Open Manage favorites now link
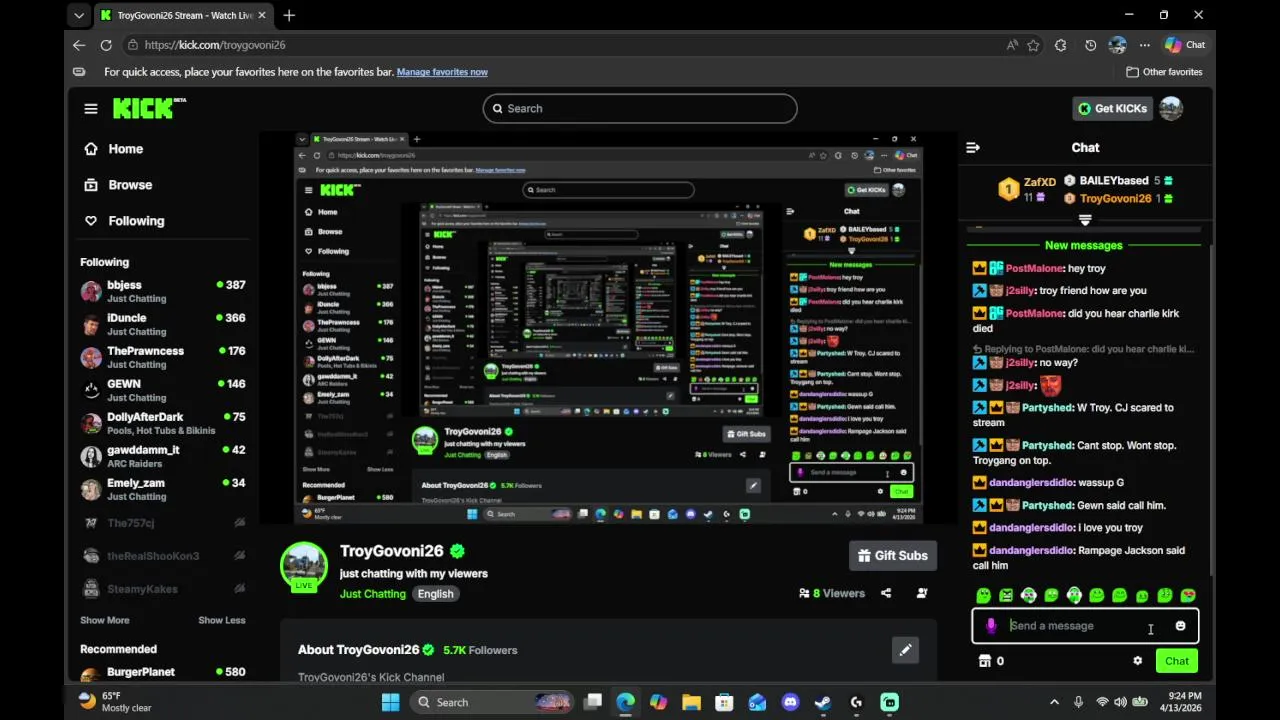This screenshot has width=1280, height=720. (x=442, y=72)
